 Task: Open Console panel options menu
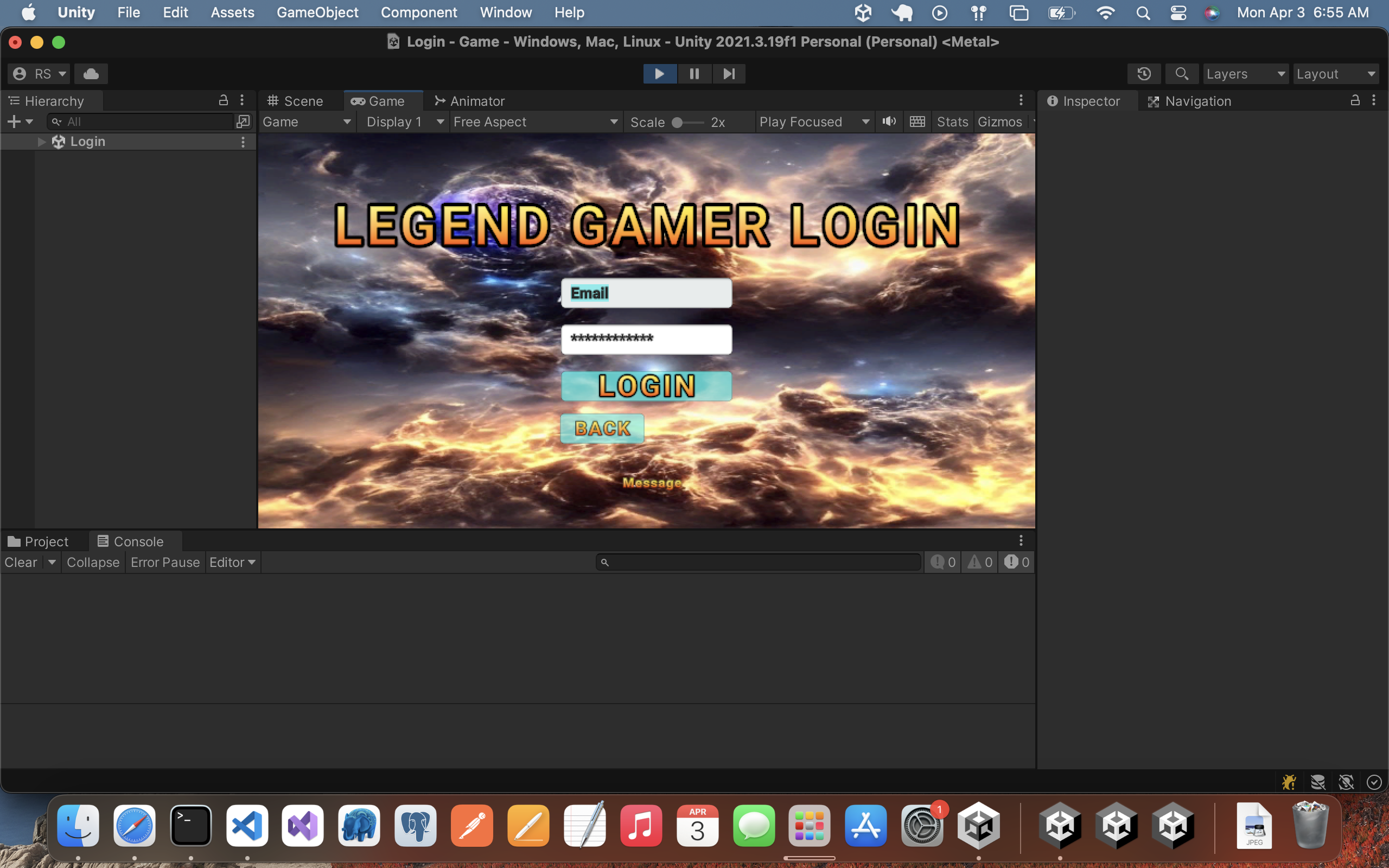click(x=1021, y=540)
